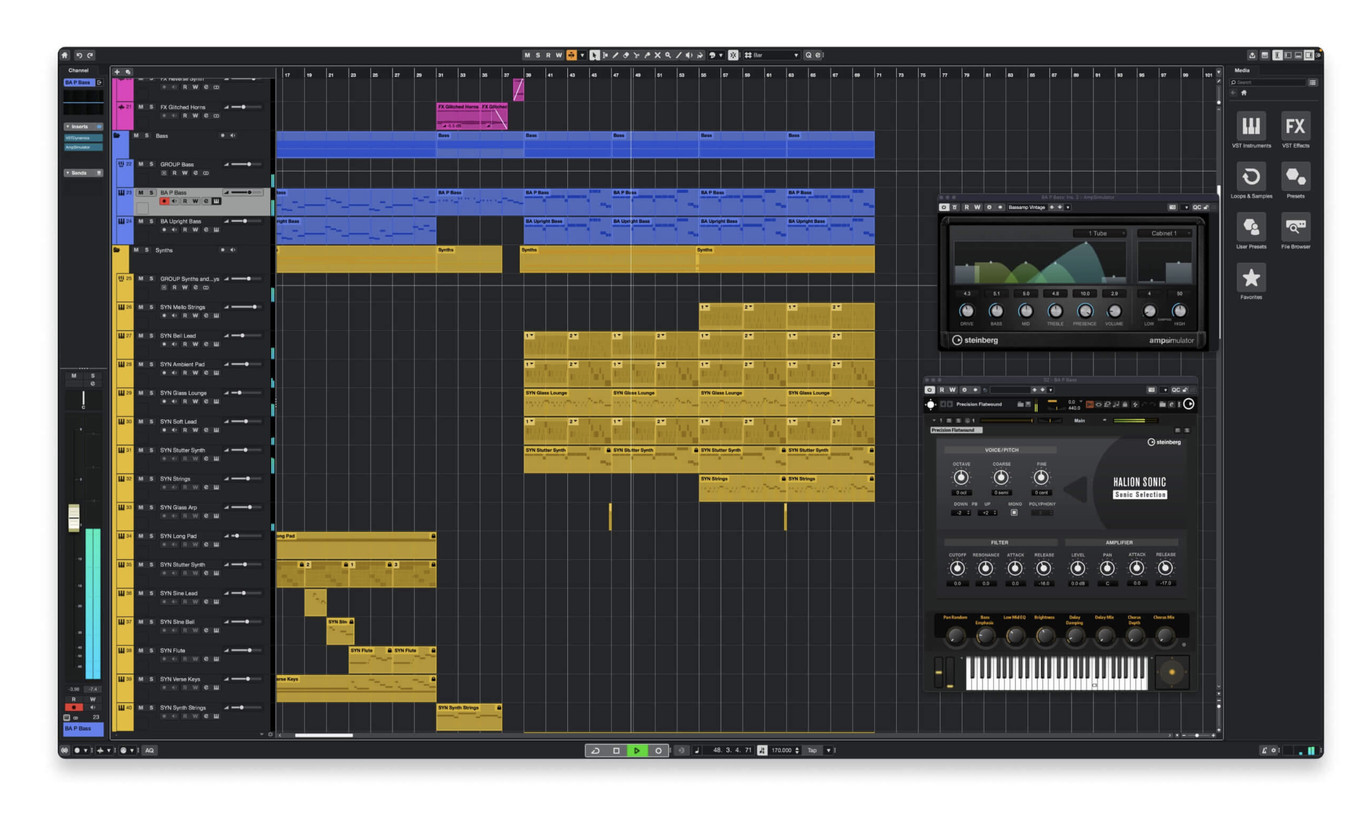Solo the GROUP Bass track

[151, 164]
